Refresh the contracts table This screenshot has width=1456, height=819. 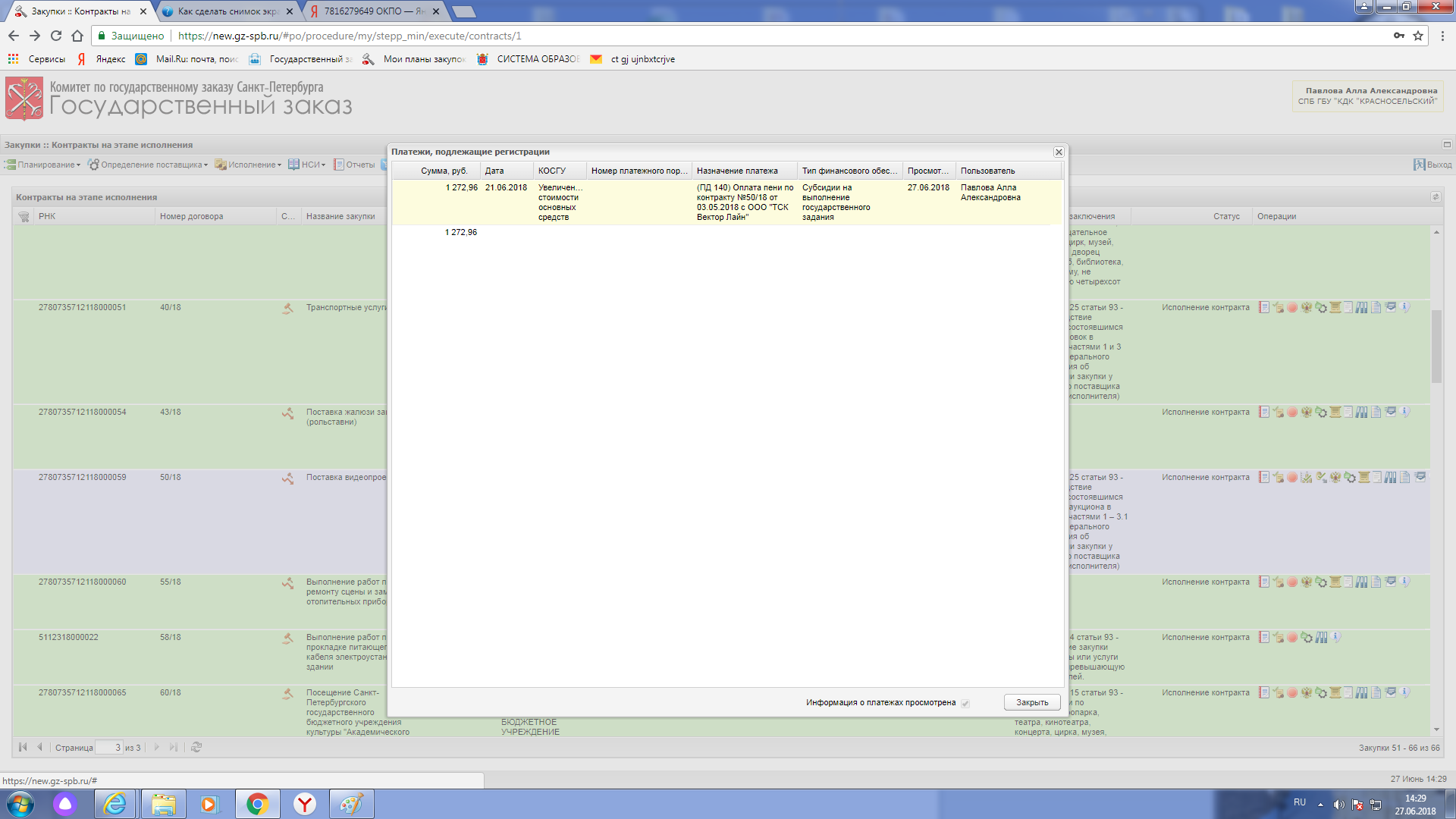coord(196,748)
